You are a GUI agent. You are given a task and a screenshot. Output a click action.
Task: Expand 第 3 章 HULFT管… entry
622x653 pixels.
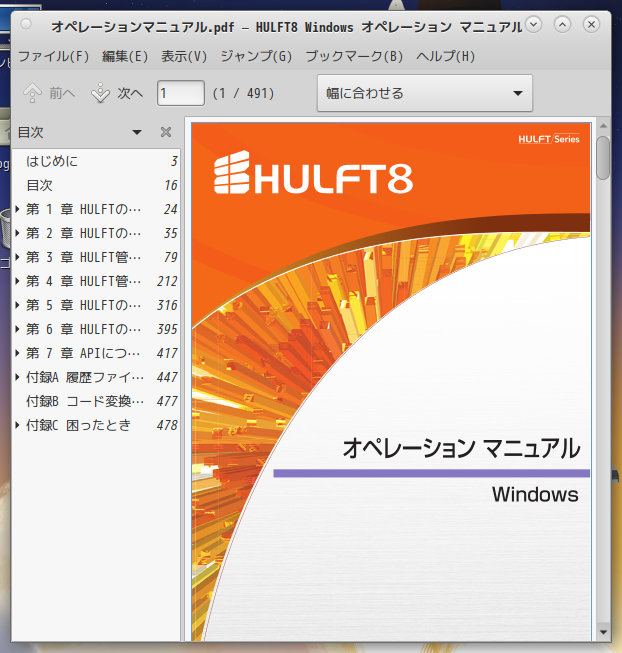pyautogui.click(x=17, y=257)
